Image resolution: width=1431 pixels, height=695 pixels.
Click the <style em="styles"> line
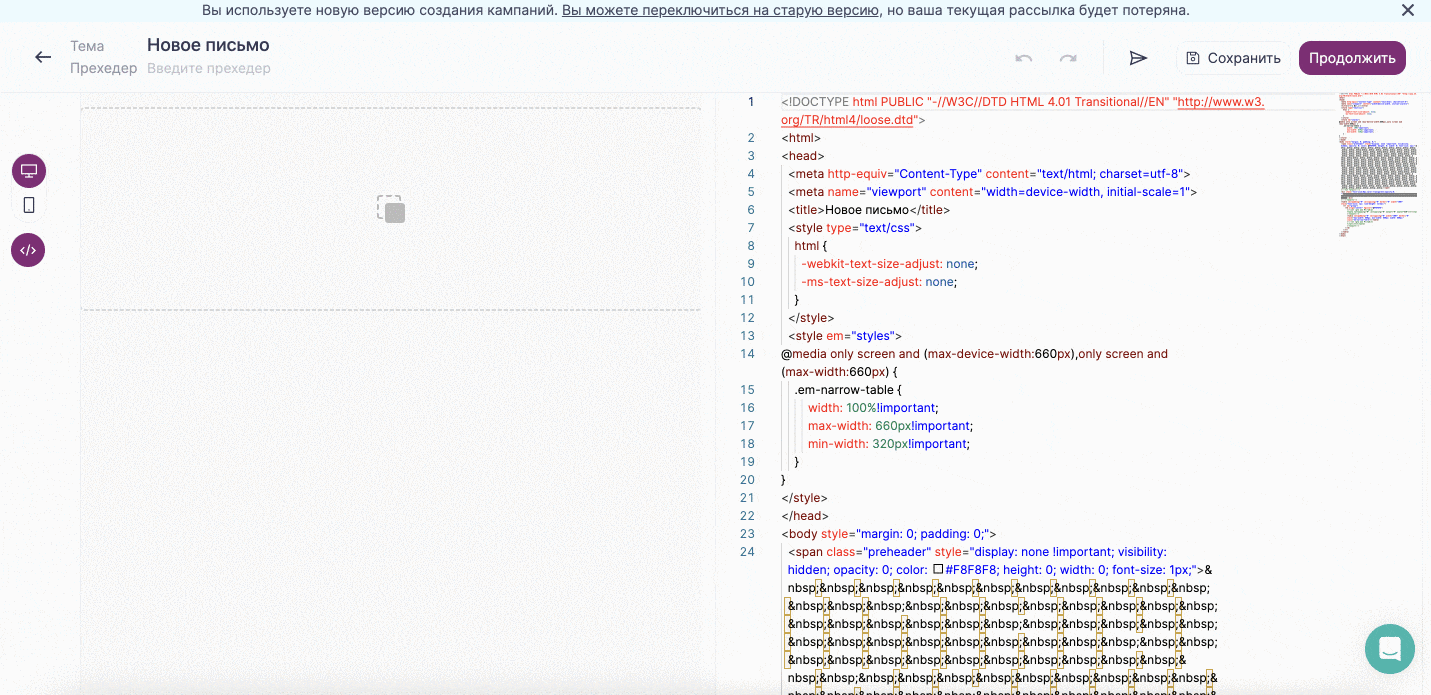click(845, 336)
